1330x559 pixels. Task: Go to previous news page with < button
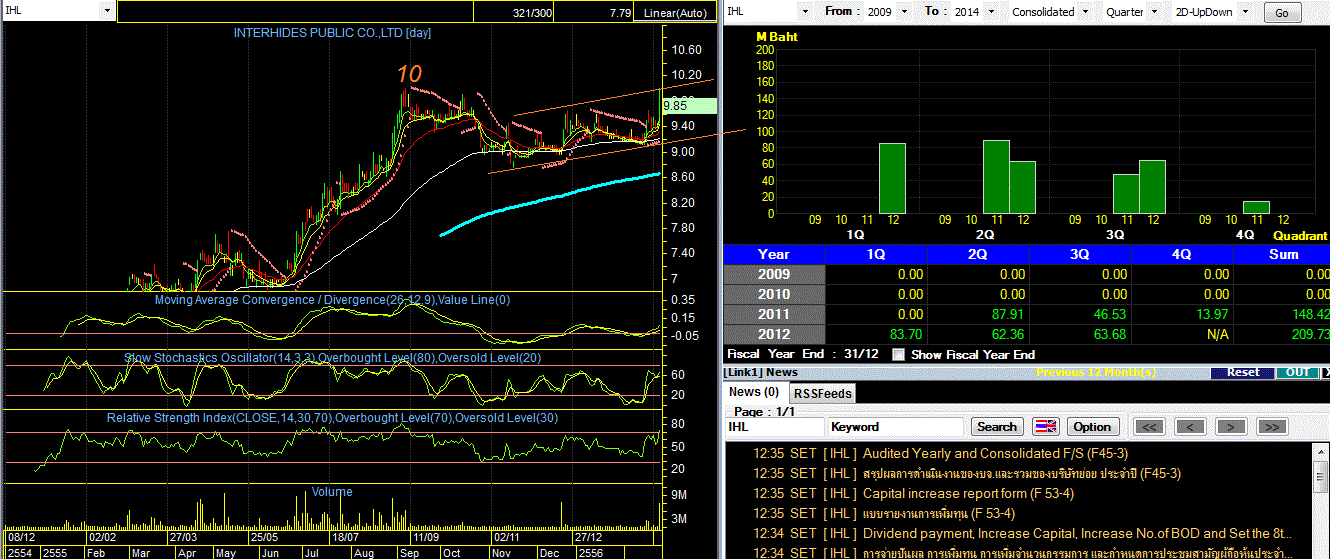1190,426
